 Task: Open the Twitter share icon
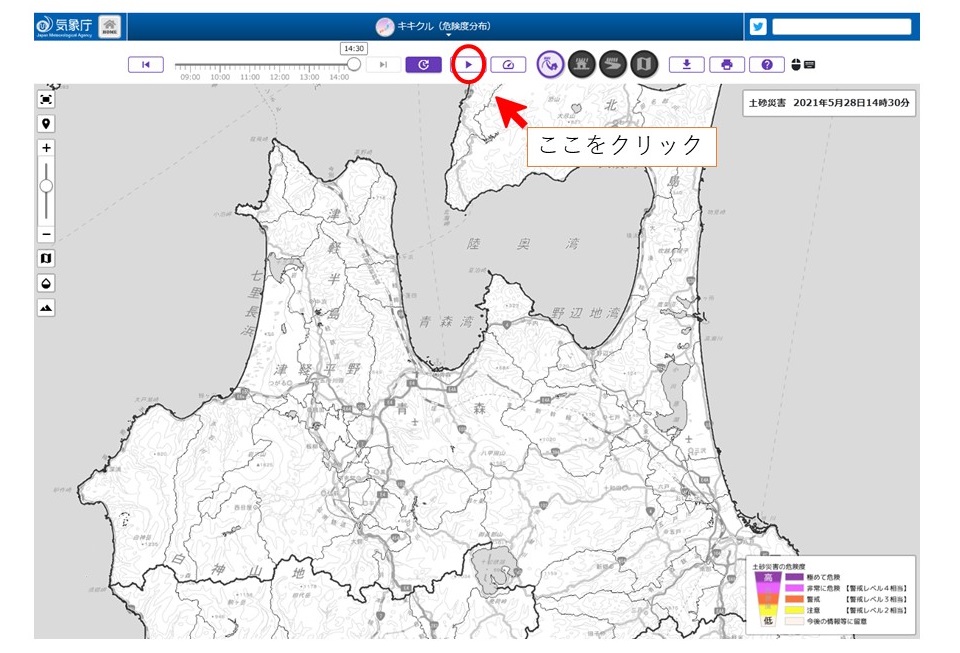[x=758, y=26]
